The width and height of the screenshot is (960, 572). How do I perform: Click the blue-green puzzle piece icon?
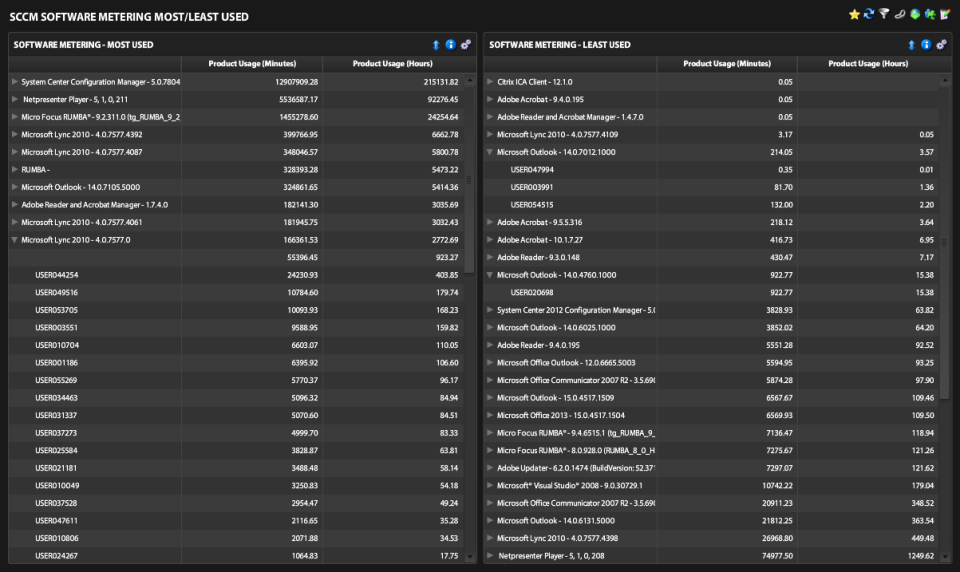coord(930,14)
